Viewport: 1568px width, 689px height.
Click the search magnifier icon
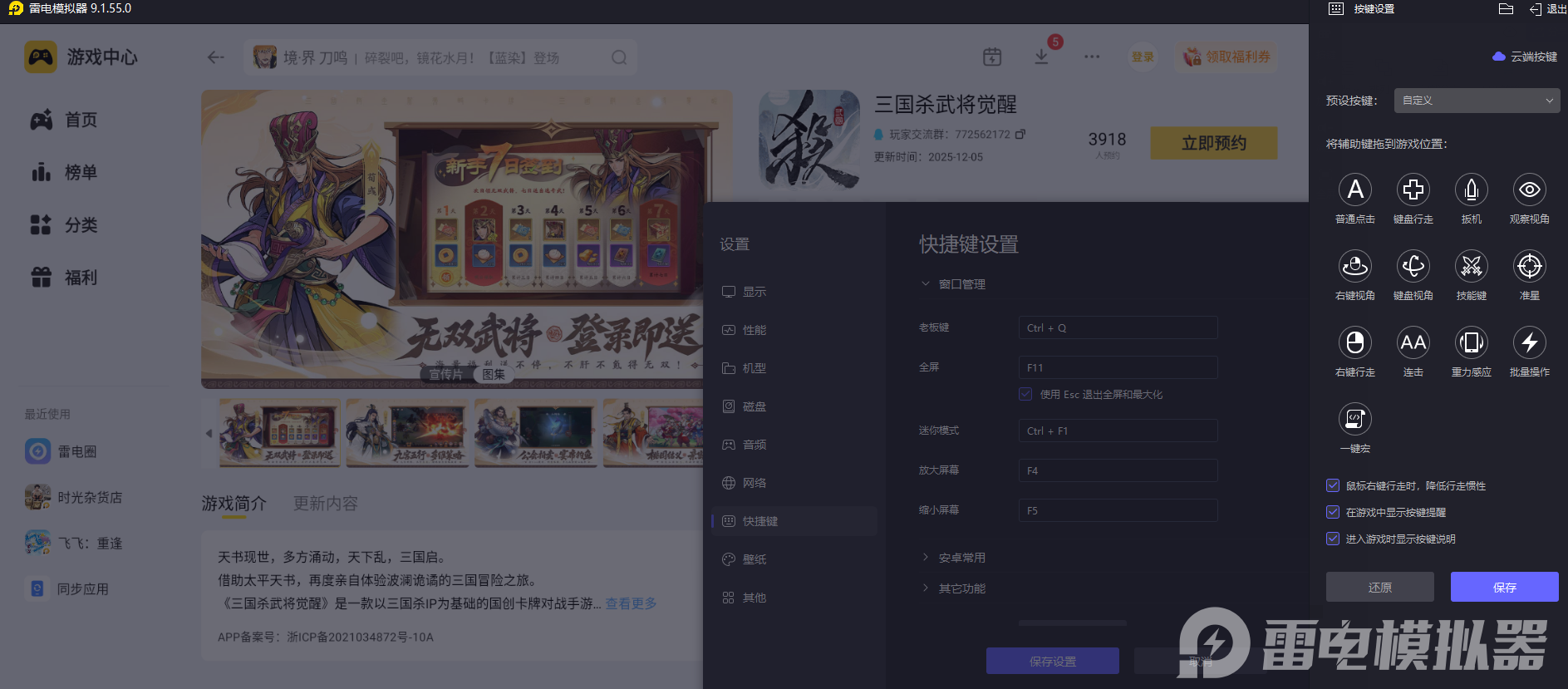pyautogui.click(x=619, y=57)
